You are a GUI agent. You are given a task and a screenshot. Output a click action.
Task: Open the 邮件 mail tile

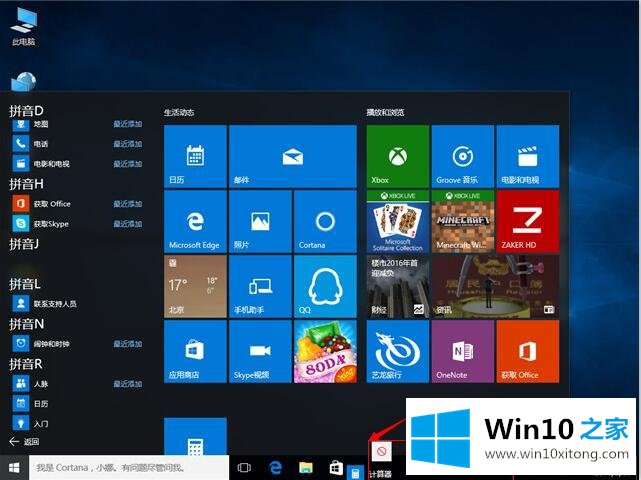[293, 156]
